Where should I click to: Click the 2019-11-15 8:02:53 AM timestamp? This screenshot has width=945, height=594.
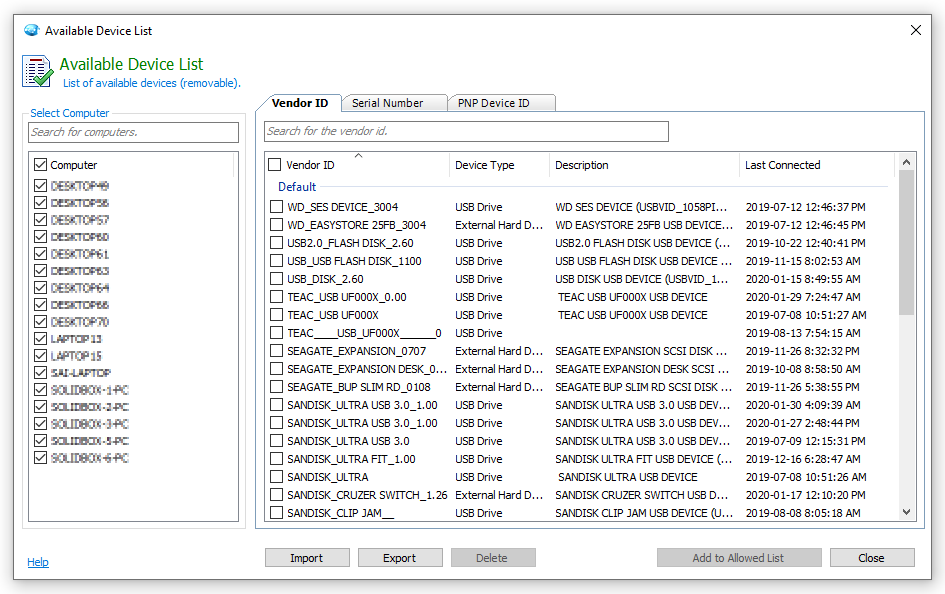click(803, 261)
